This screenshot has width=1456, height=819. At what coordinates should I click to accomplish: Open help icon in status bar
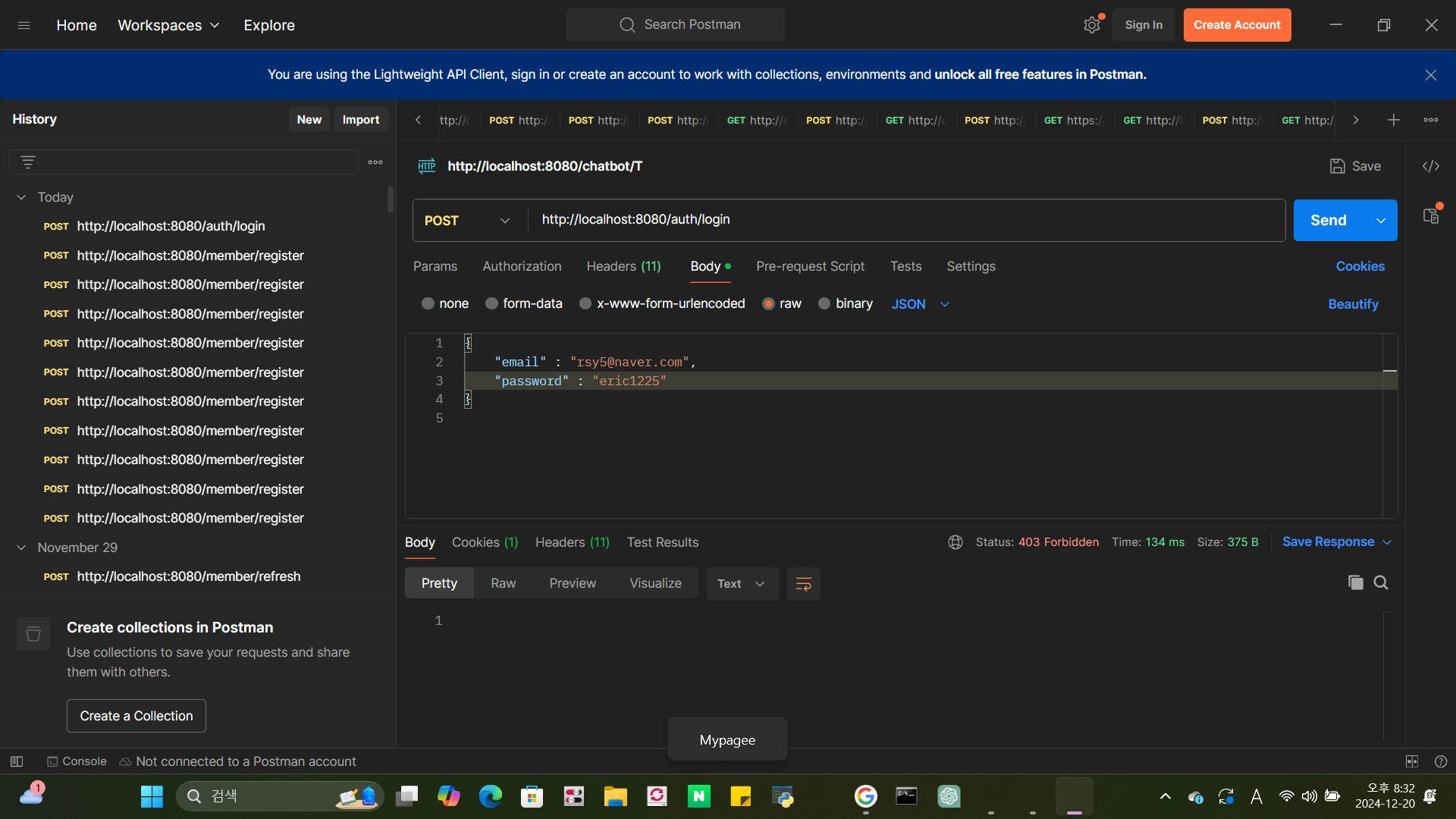pyautogui.click(x=1441, y=761)
